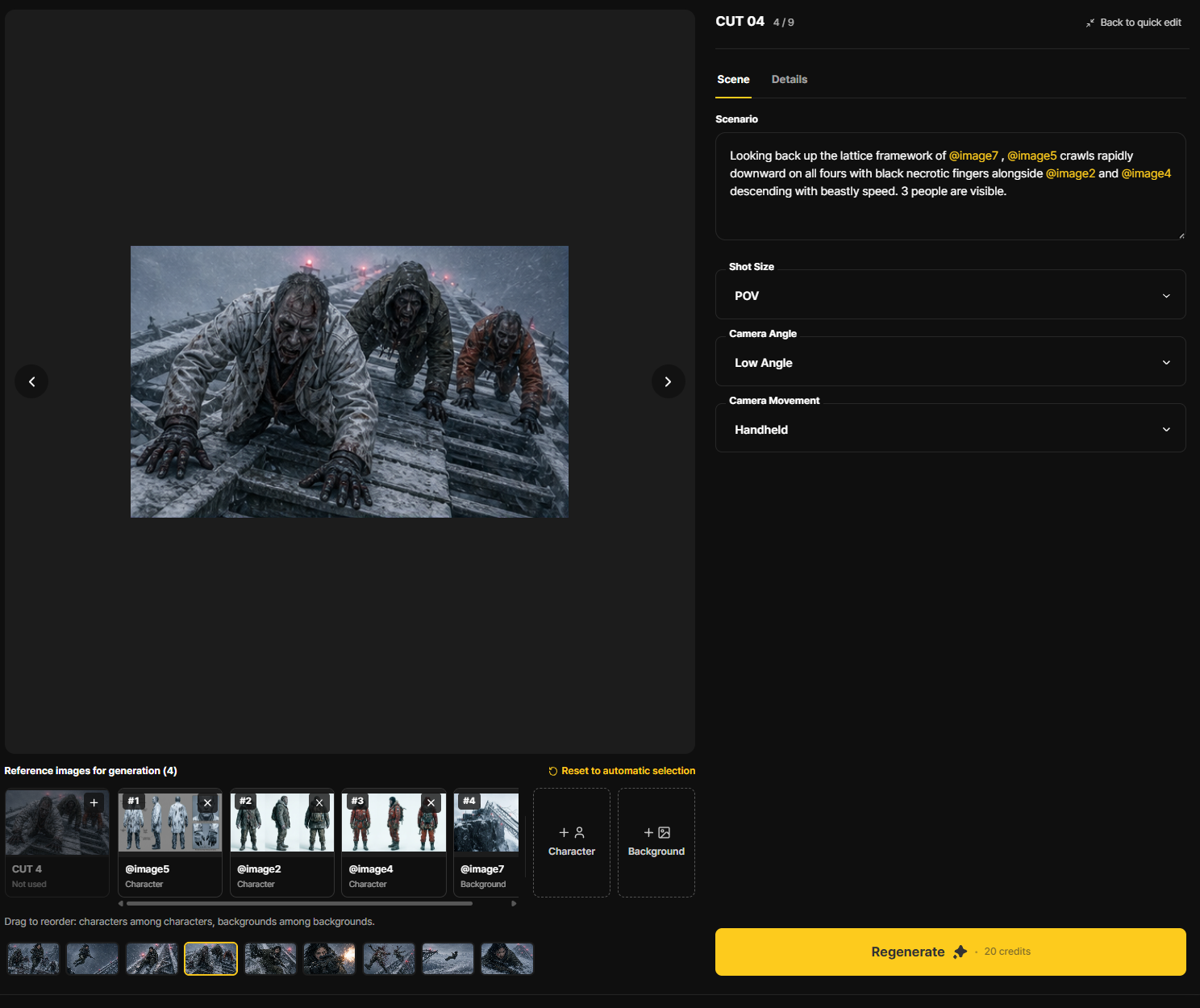Open the seventh cut in the filmstrip
Viewport: 1200px width, 1008px height.
click(389, 959)
